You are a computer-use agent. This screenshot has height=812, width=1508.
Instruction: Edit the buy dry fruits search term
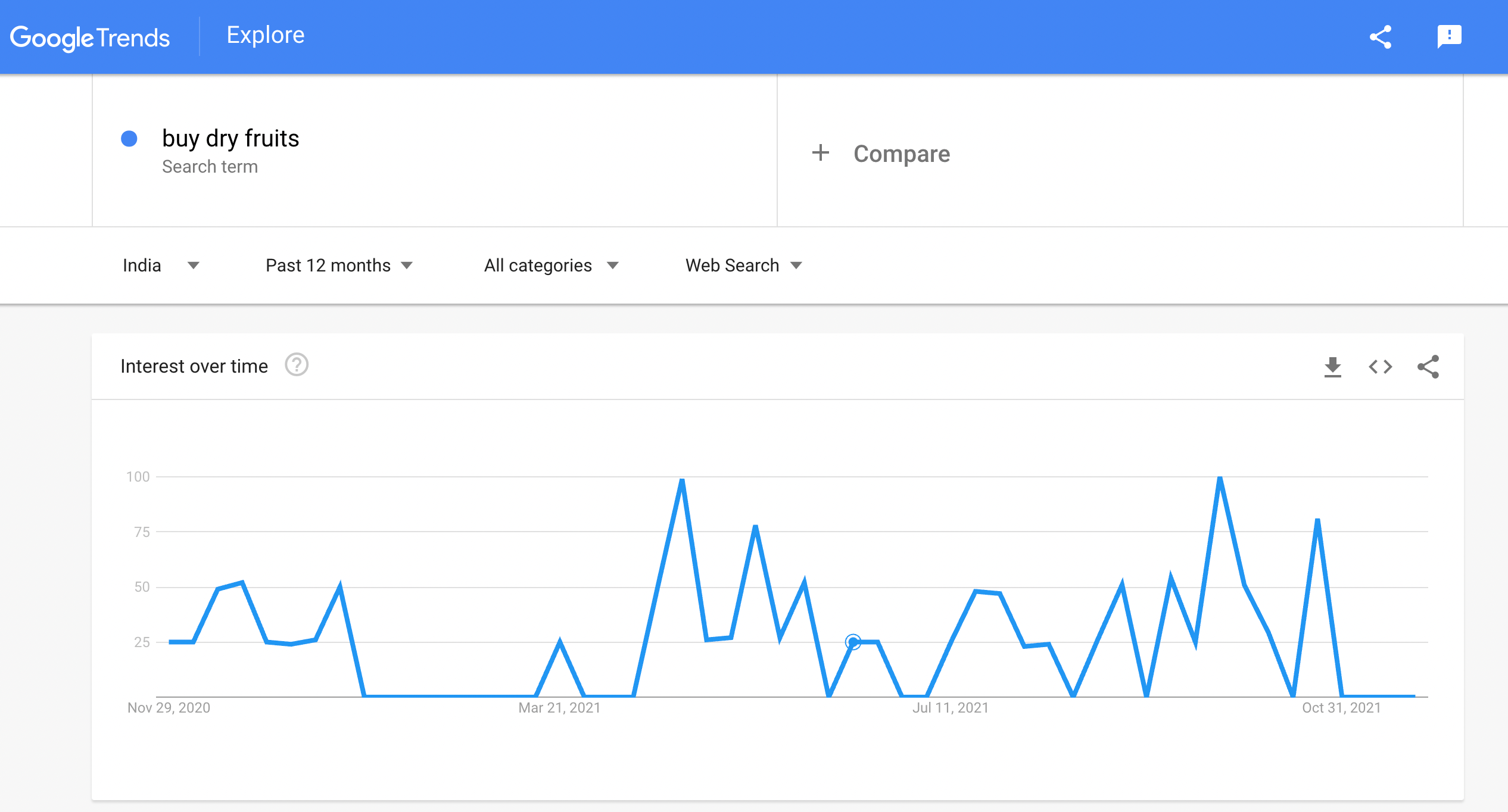[x=230, y=138]
